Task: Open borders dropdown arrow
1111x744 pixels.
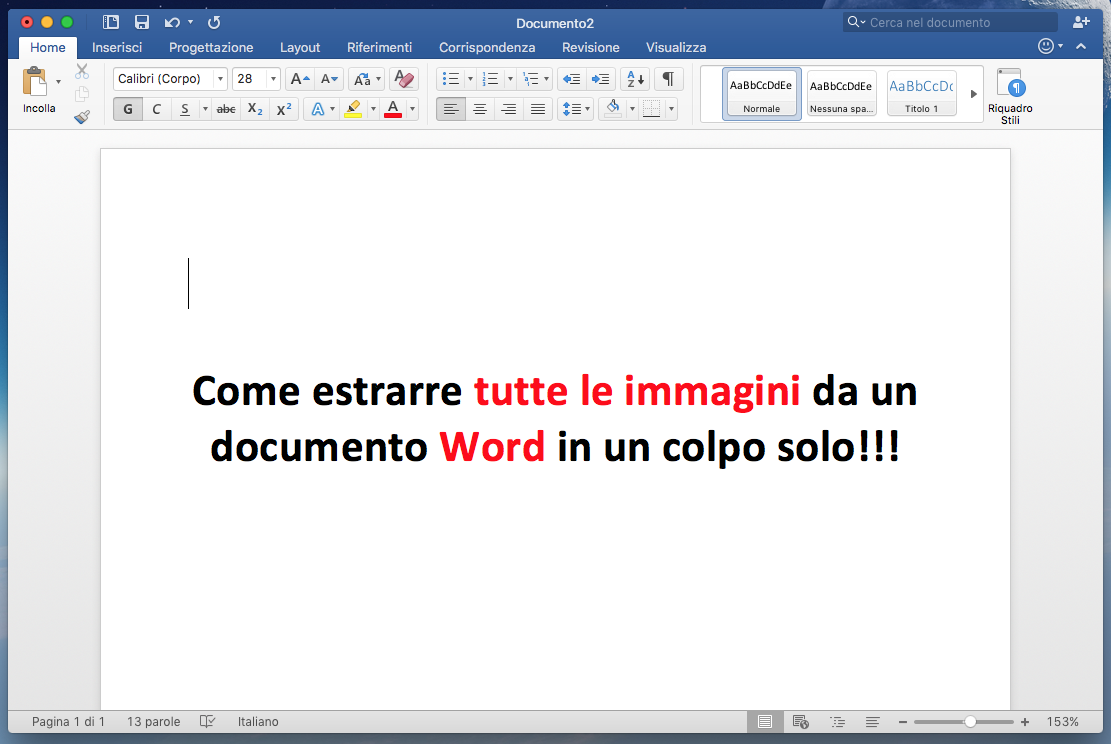Action: (671, 109)
